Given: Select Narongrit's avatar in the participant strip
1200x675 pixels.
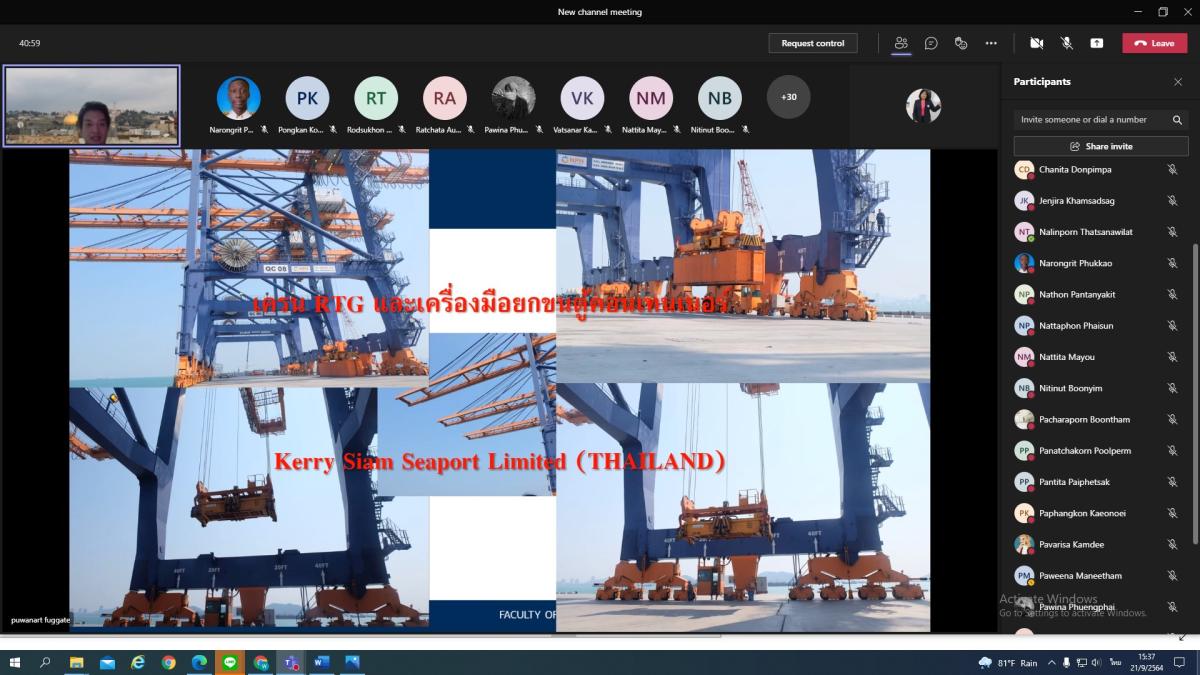Looking at the screenshot, I should 239,98.
